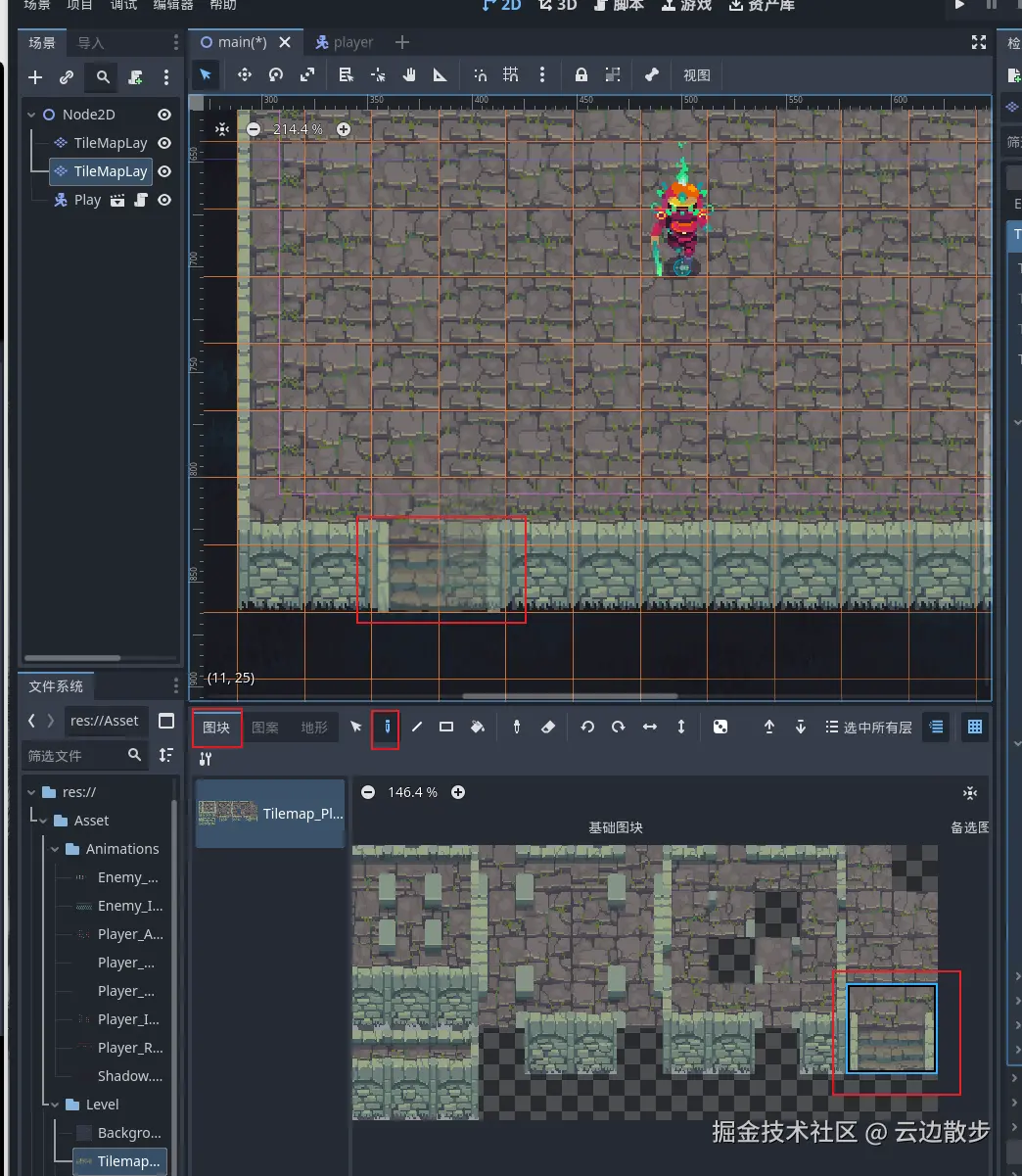1022x1176 pixels.
Task: Toggle distraction-free fullscreen mode icon
Action: tap(978, 42)
